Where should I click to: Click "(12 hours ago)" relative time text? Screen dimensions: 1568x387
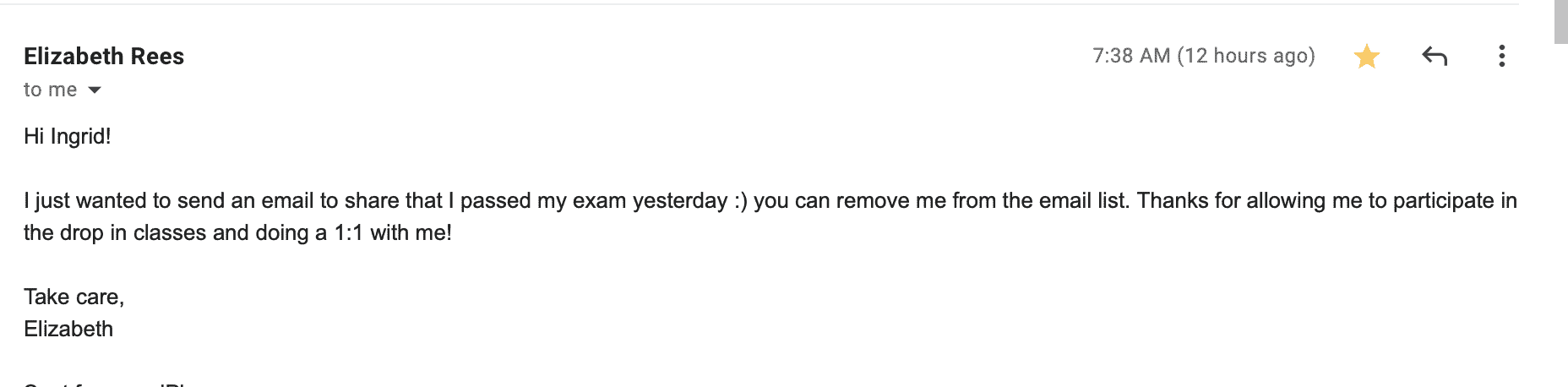pos(1246,56)
